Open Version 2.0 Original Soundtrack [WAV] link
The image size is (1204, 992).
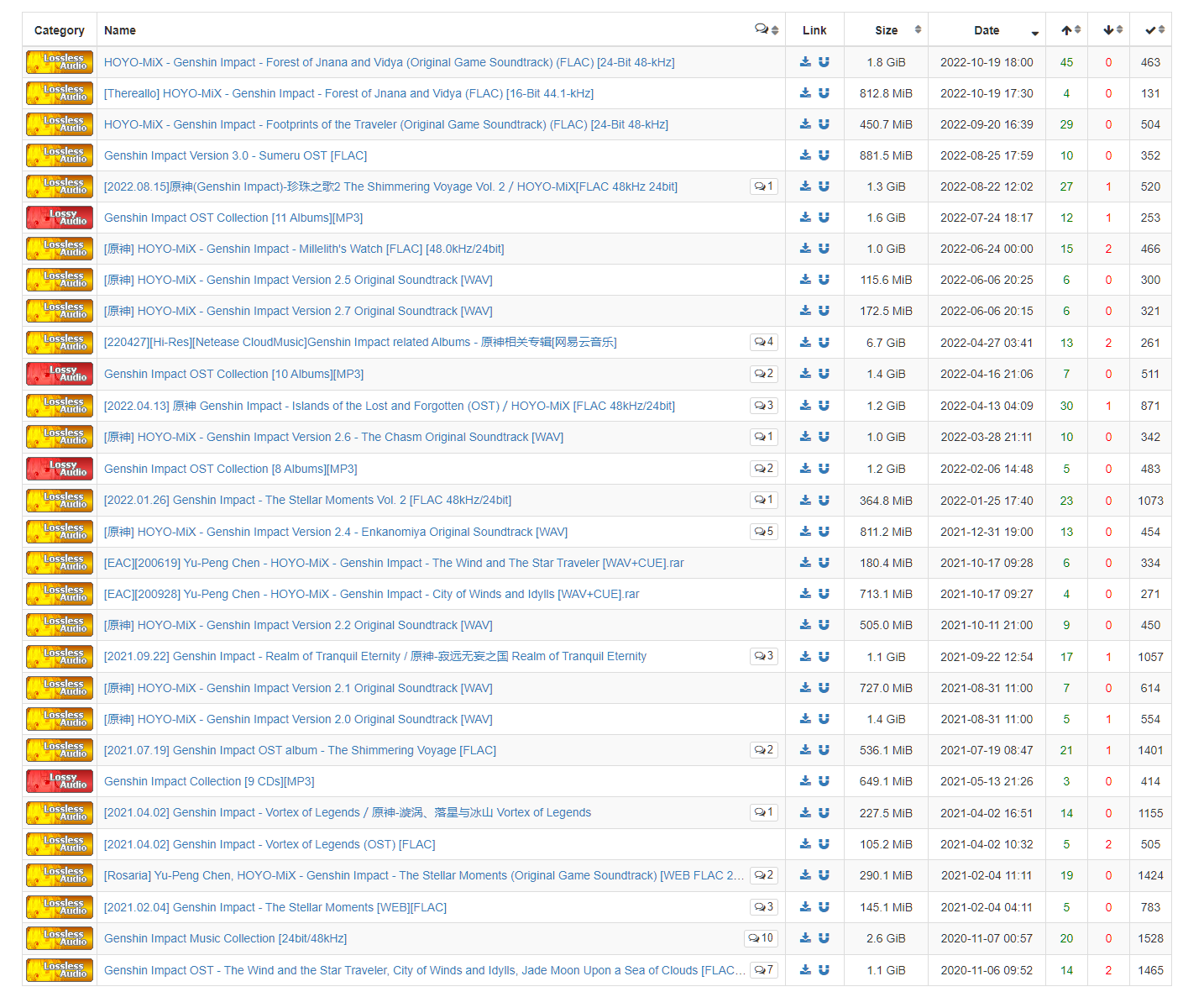[x=298, y=719]
